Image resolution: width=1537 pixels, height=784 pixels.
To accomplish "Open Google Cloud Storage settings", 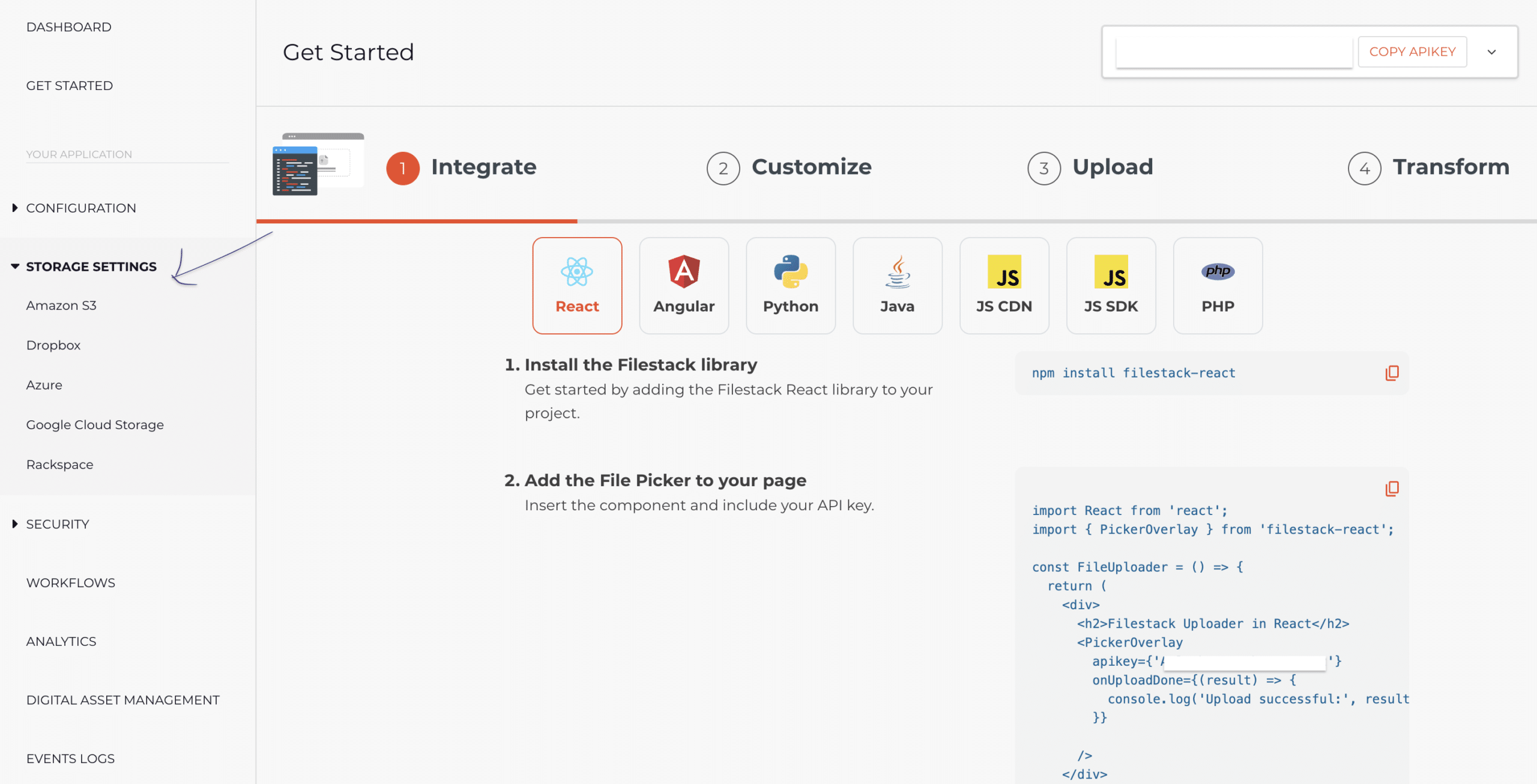I will pos(95,424).
